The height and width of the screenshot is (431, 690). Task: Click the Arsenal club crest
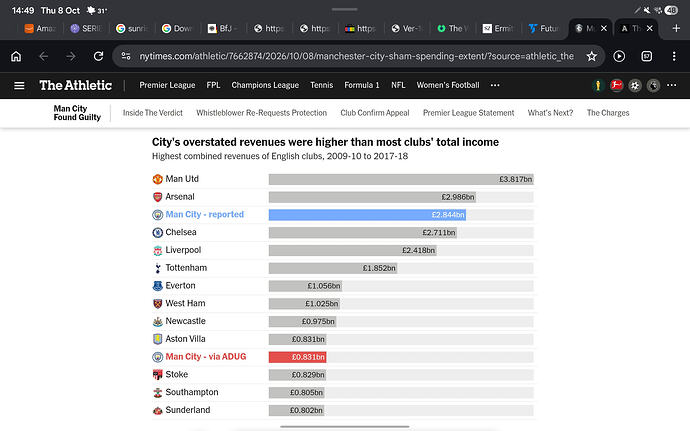coord(158,197)
